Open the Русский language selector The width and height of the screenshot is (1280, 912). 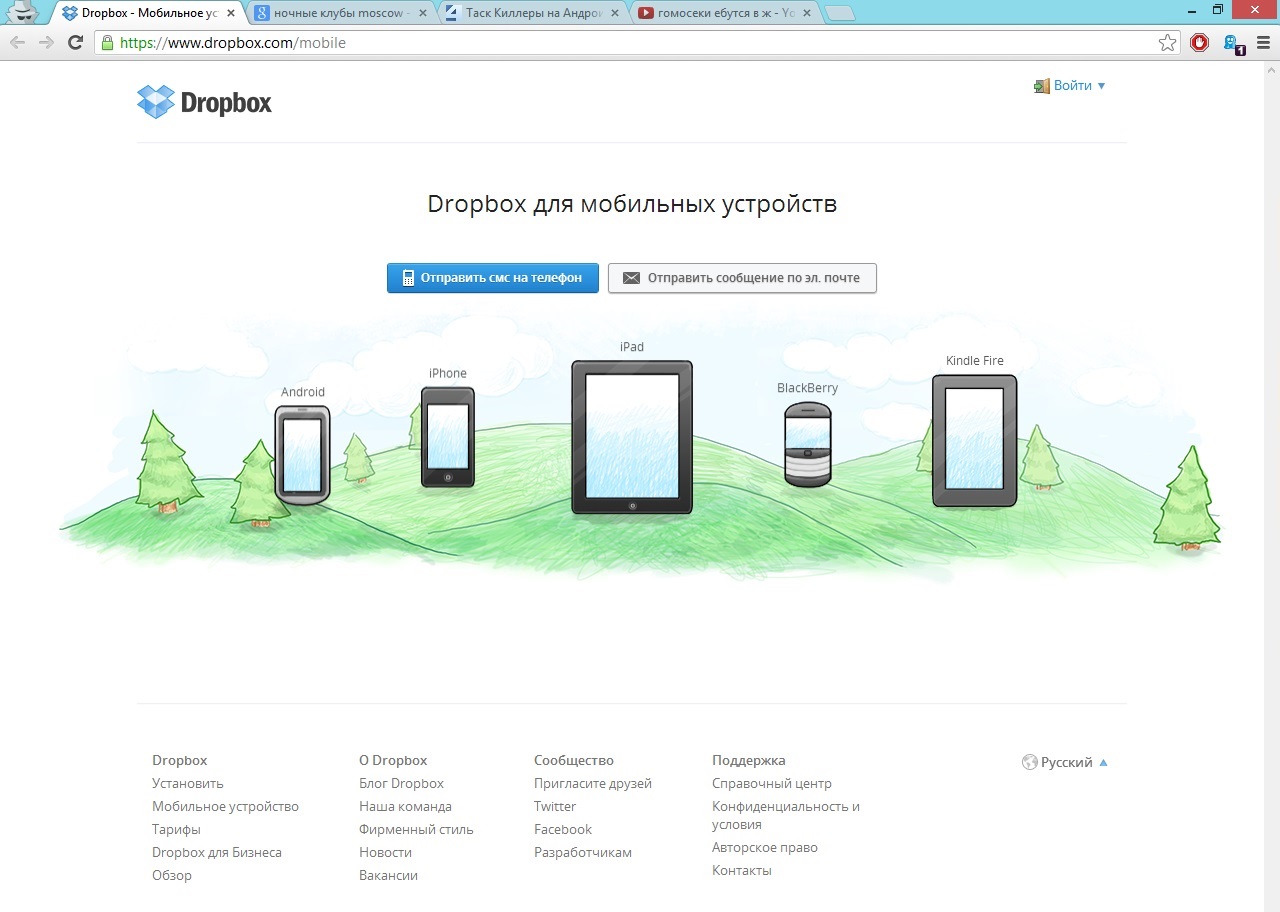pyautogui.click(x=1065, y=762)
